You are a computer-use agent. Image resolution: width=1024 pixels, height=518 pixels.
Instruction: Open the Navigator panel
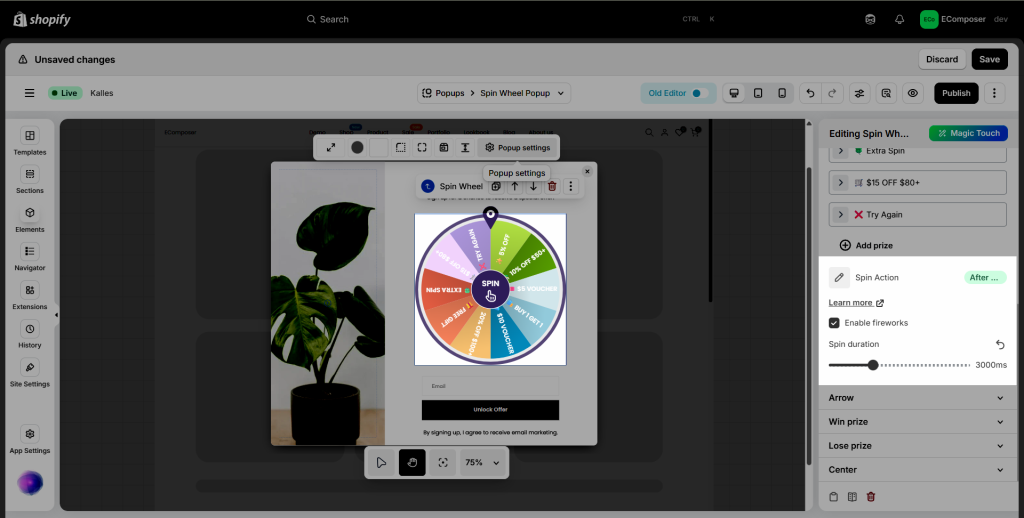pos(30,257)
